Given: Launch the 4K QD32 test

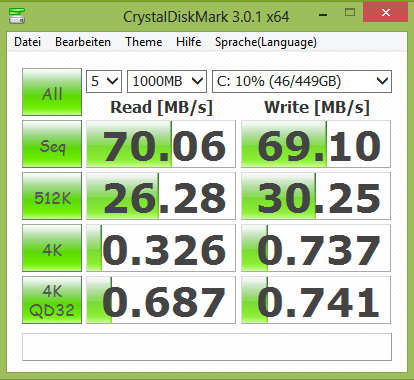Looking at the screenshot, I should (x=52, y=300).
